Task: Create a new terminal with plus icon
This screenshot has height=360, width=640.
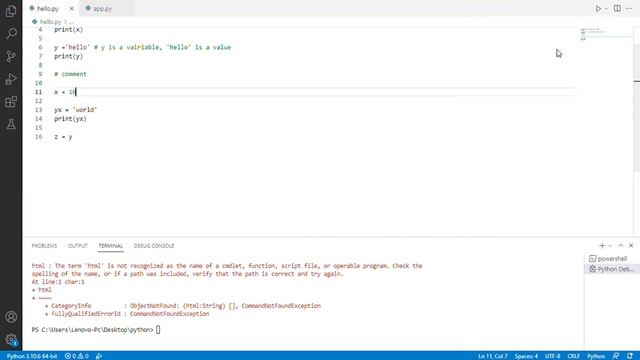Action: click(x=602, y=246)
